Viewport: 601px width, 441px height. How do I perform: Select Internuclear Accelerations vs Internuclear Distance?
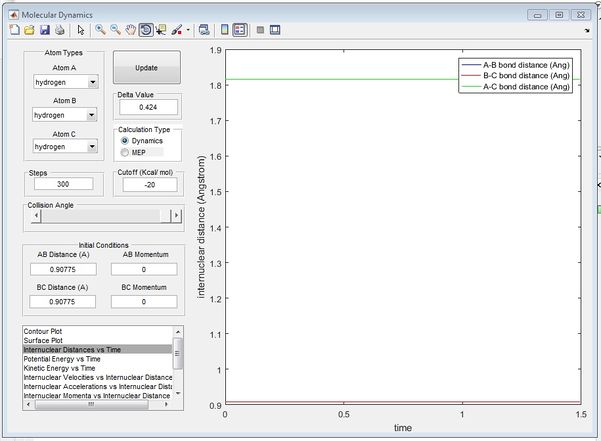[97, 387]
